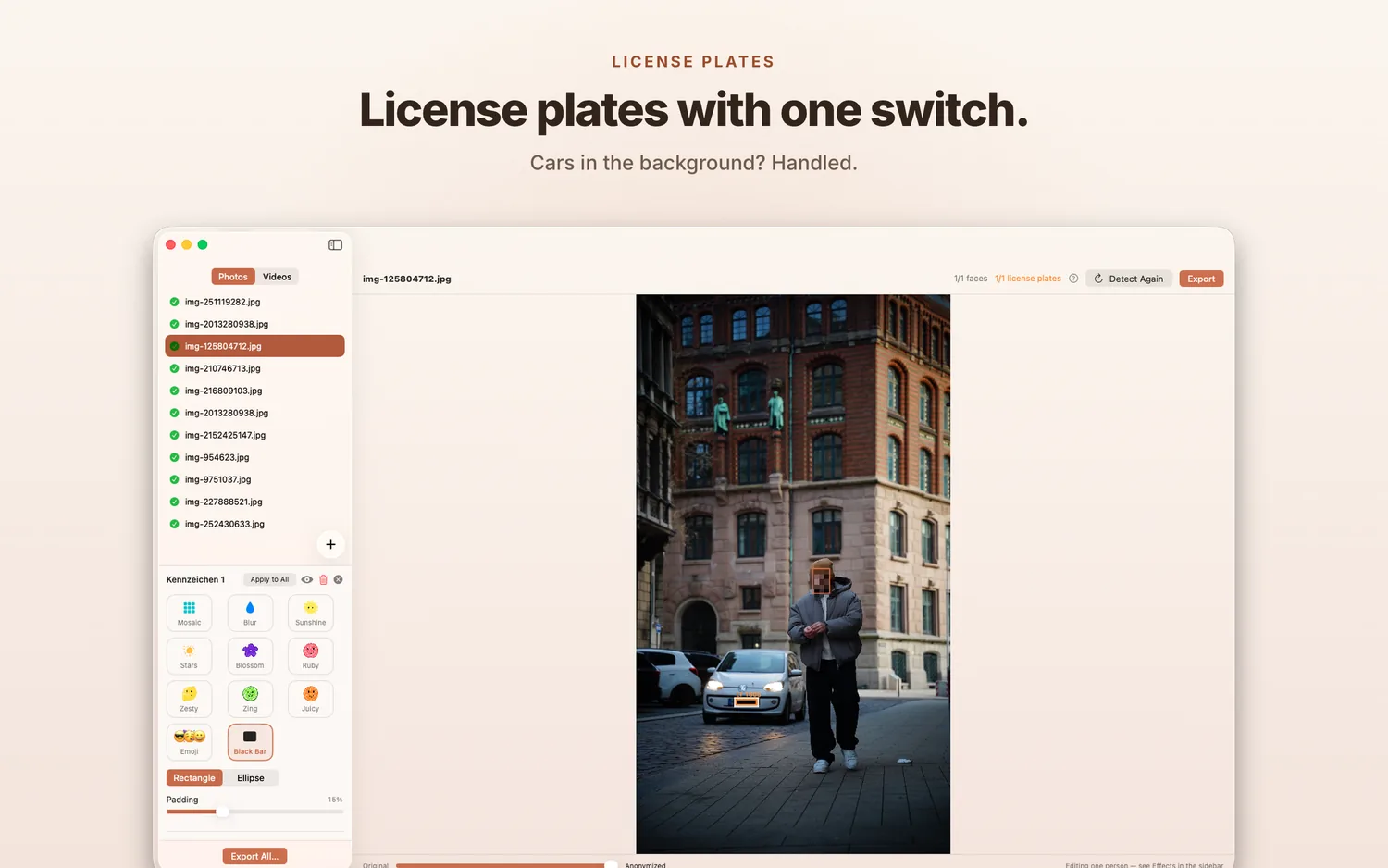Viewport: 1388px width, 868px height.
Task: Choose the Zing effect
Action: click(x=250, y=700)
